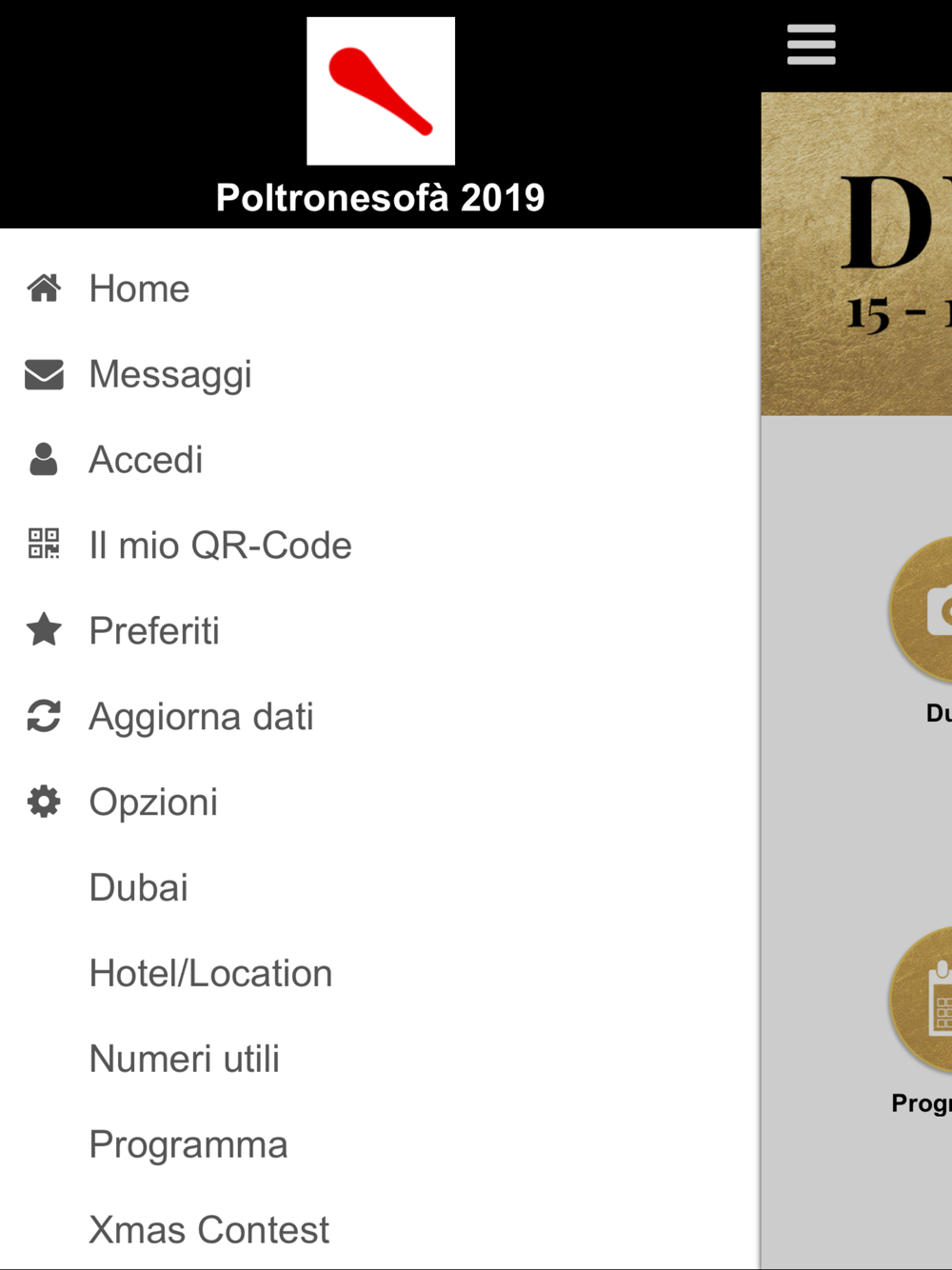Tap the gold event banner image

pos(857,253)
